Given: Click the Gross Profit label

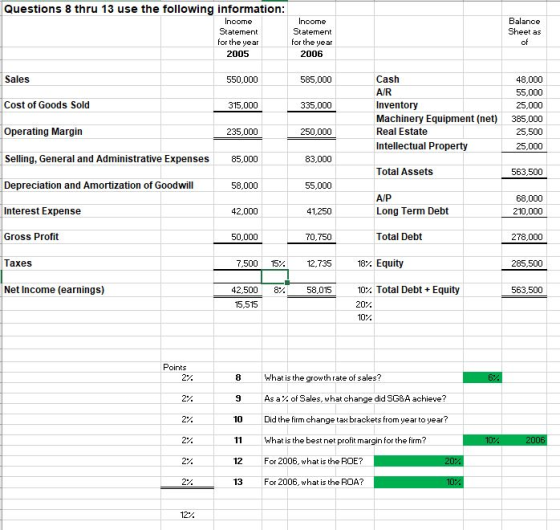Looking at the screenshot, I should pyautogui.click(x=31, y=236).
